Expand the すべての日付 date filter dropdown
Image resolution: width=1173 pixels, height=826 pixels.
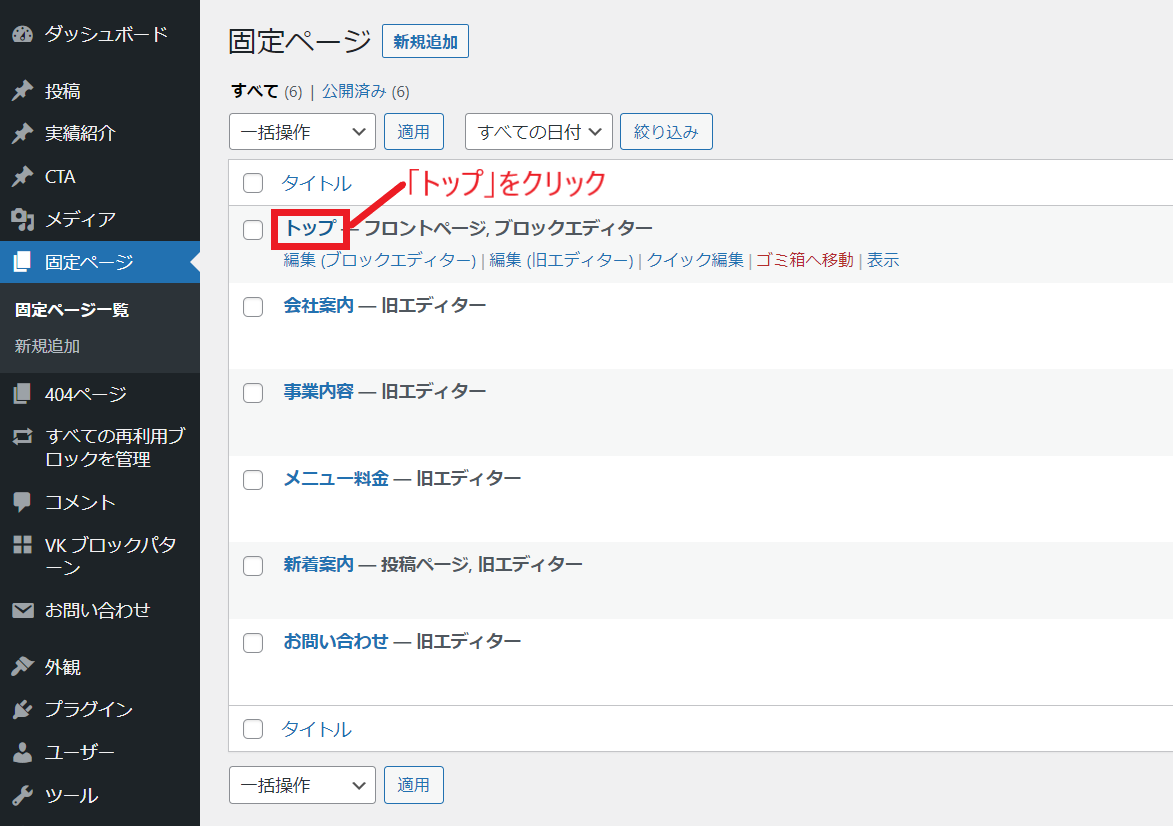538,132
